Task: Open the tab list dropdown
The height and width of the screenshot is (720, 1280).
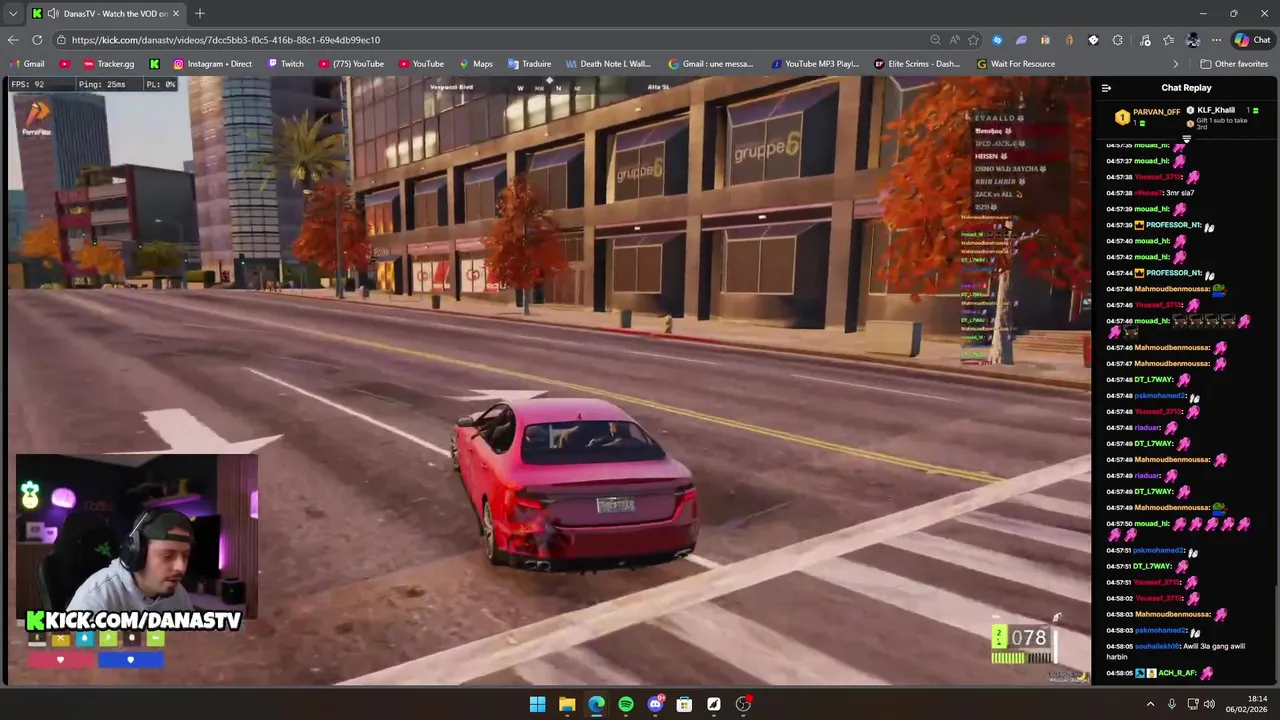Action: (12, 13)
